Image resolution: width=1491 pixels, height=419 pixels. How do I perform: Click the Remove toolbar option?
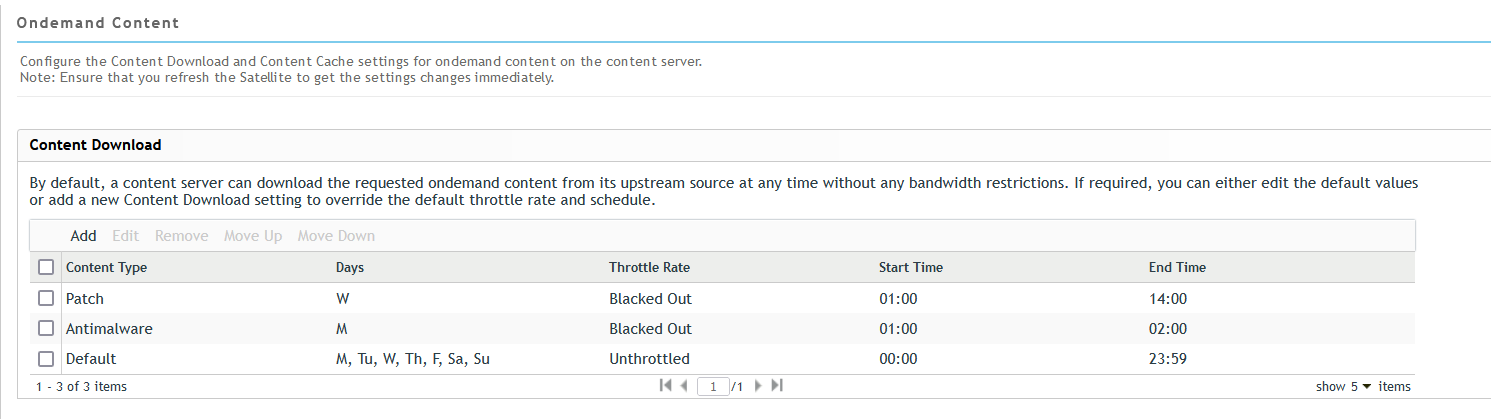pyautogui.click(x=181, y=236)
